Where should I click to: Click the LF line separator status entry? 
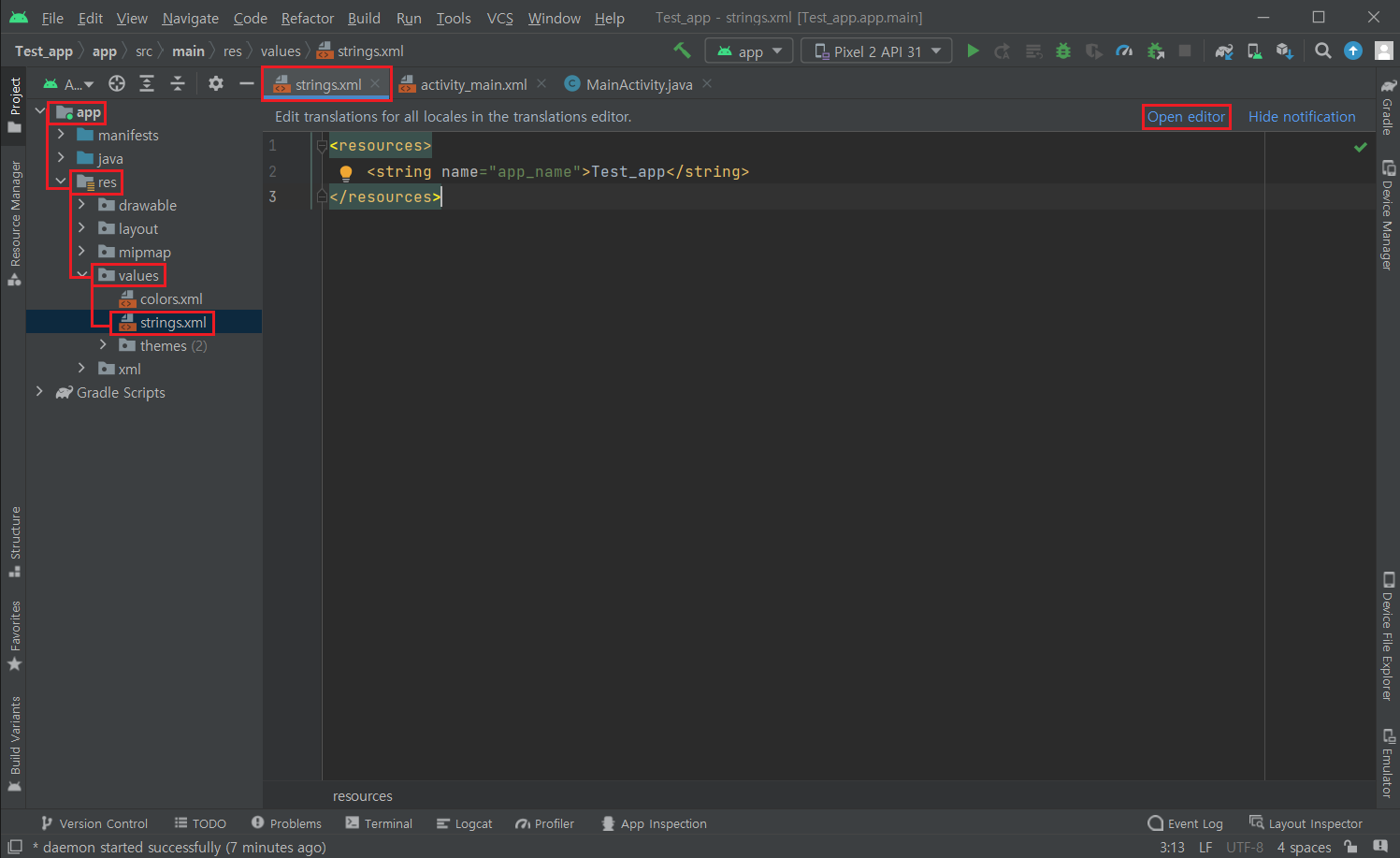(1205, 847)
